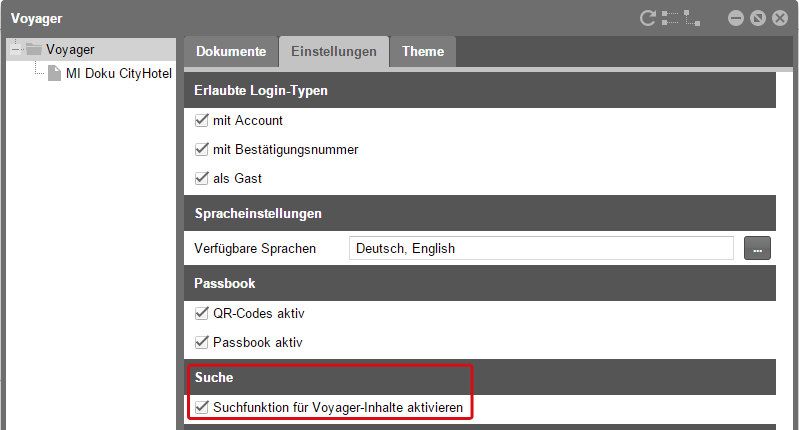Switch to the Dokumente tab
This screenshot has height=430, width=799.
pos(231,52)
